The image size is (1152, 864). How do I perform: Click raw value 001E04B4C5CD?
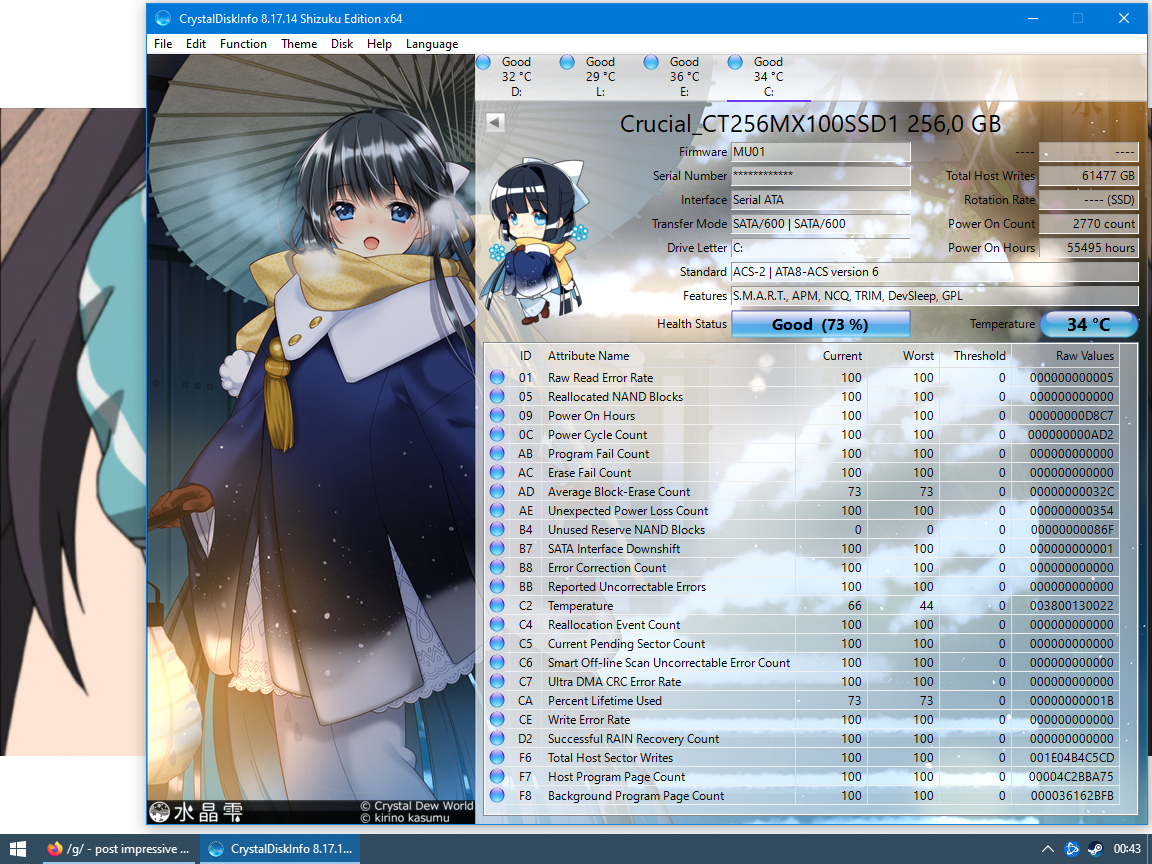pyautogui.click(x=1072, y=757)
